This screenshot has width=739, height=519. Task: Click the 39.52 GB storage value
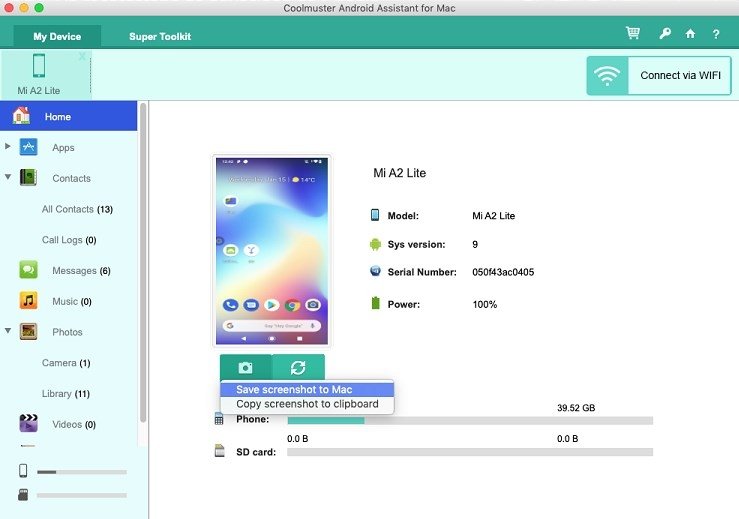[x=576, y=408]
